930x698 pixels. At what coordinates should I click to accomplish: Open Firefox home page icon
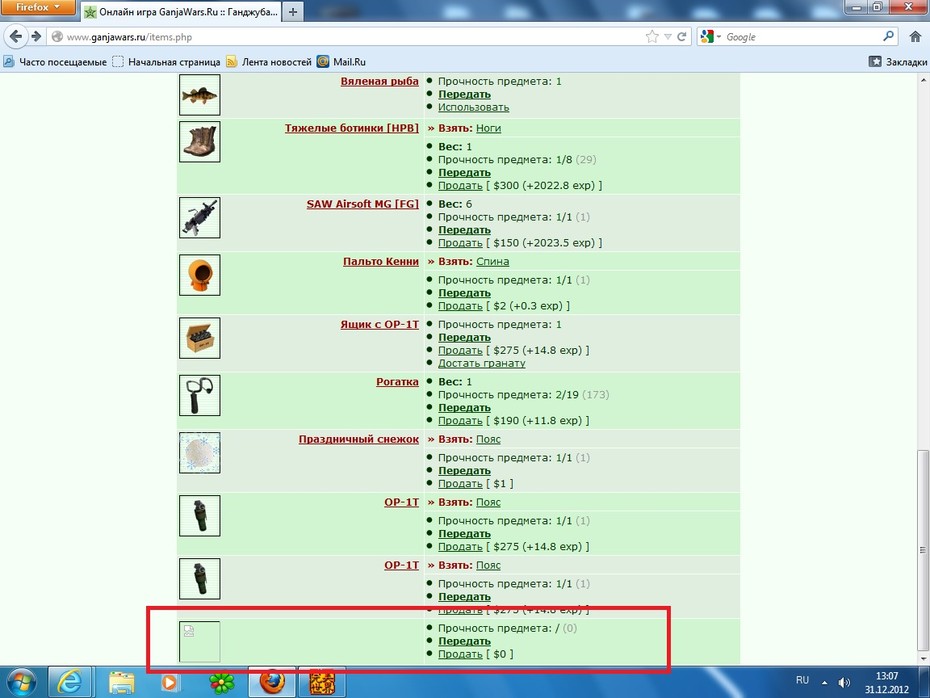pyautogui.click(x=915, y=37)
